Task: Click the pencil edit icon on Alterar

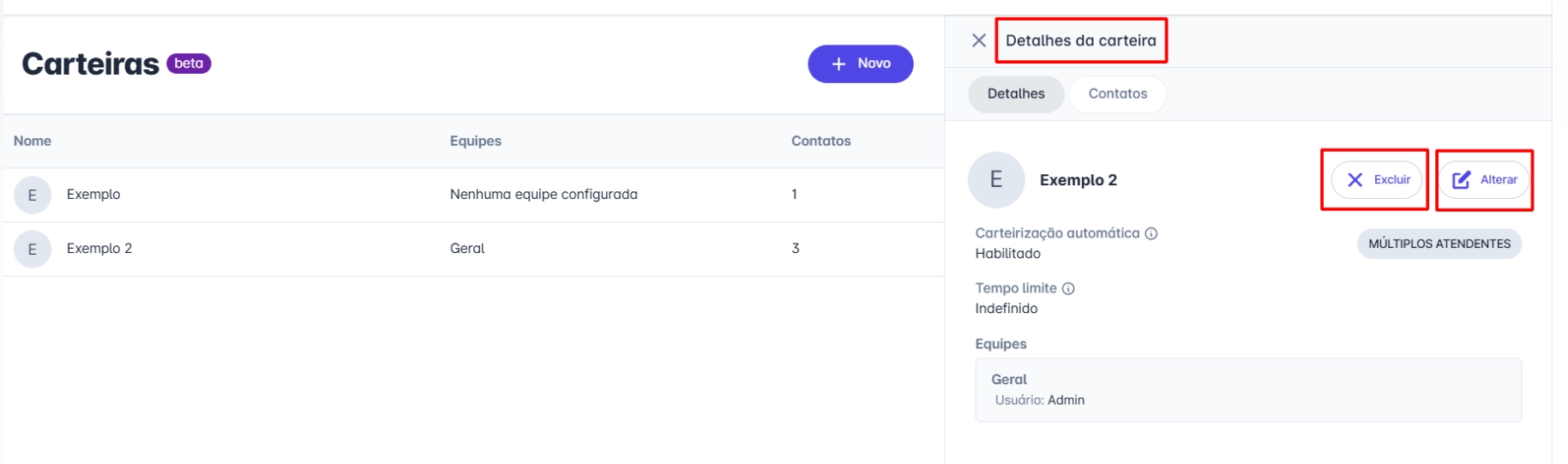Action: click(1461, 180)
